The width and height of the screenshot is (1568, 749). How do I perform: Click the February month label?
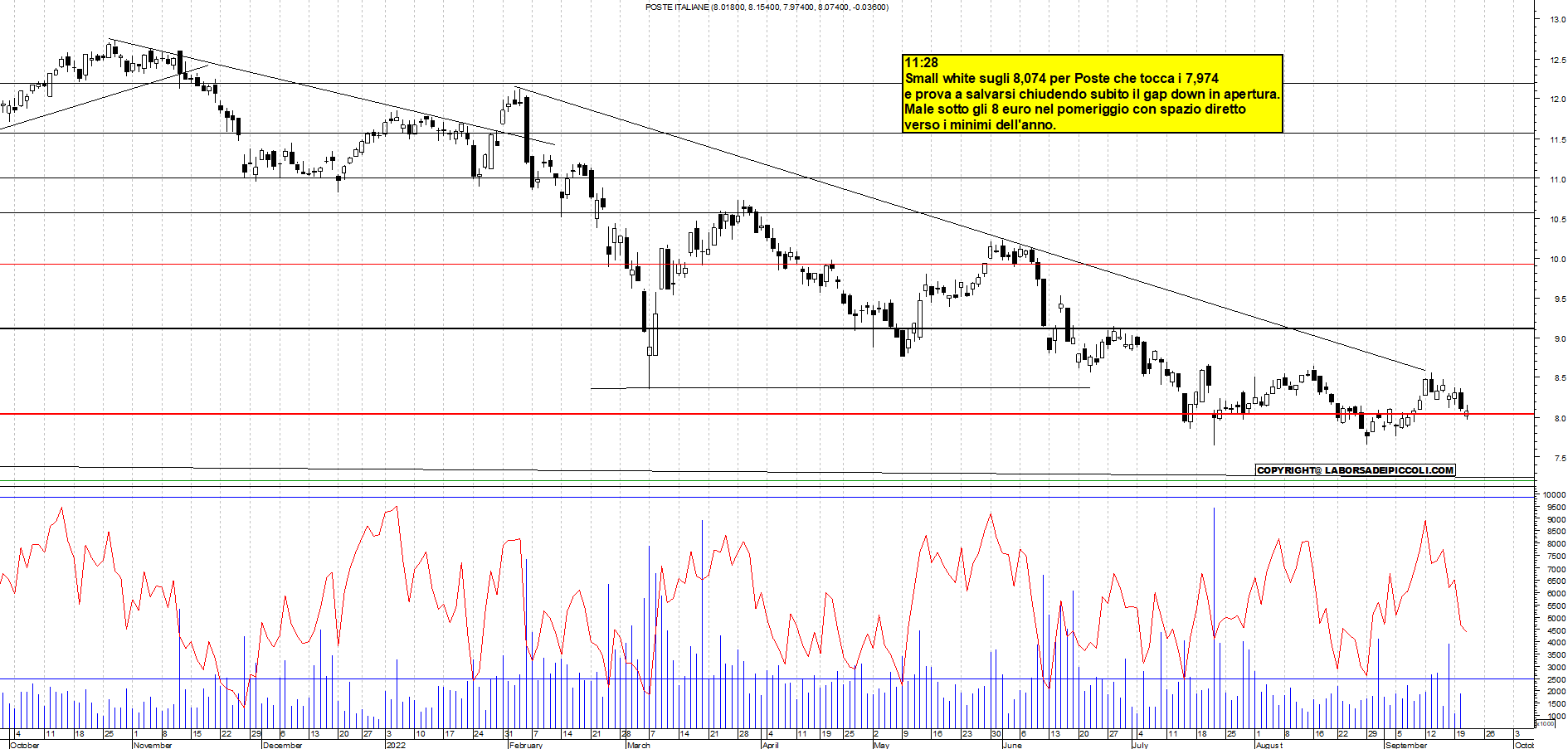(525, 745)
